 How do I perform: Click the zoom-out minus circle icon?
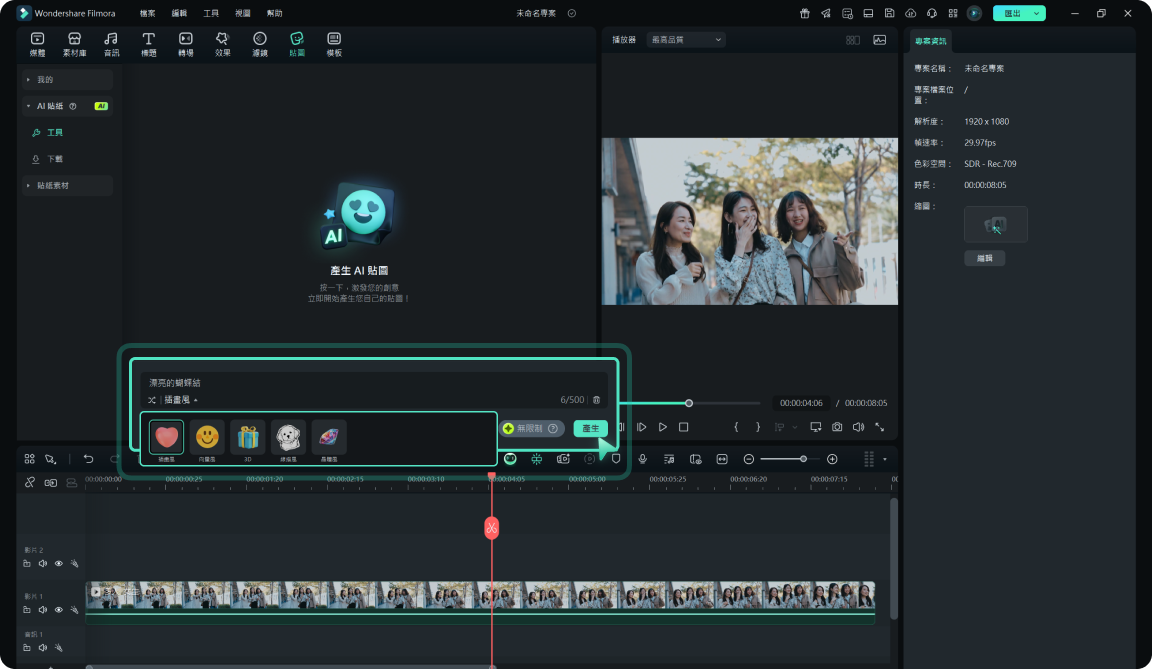[749, 459]
